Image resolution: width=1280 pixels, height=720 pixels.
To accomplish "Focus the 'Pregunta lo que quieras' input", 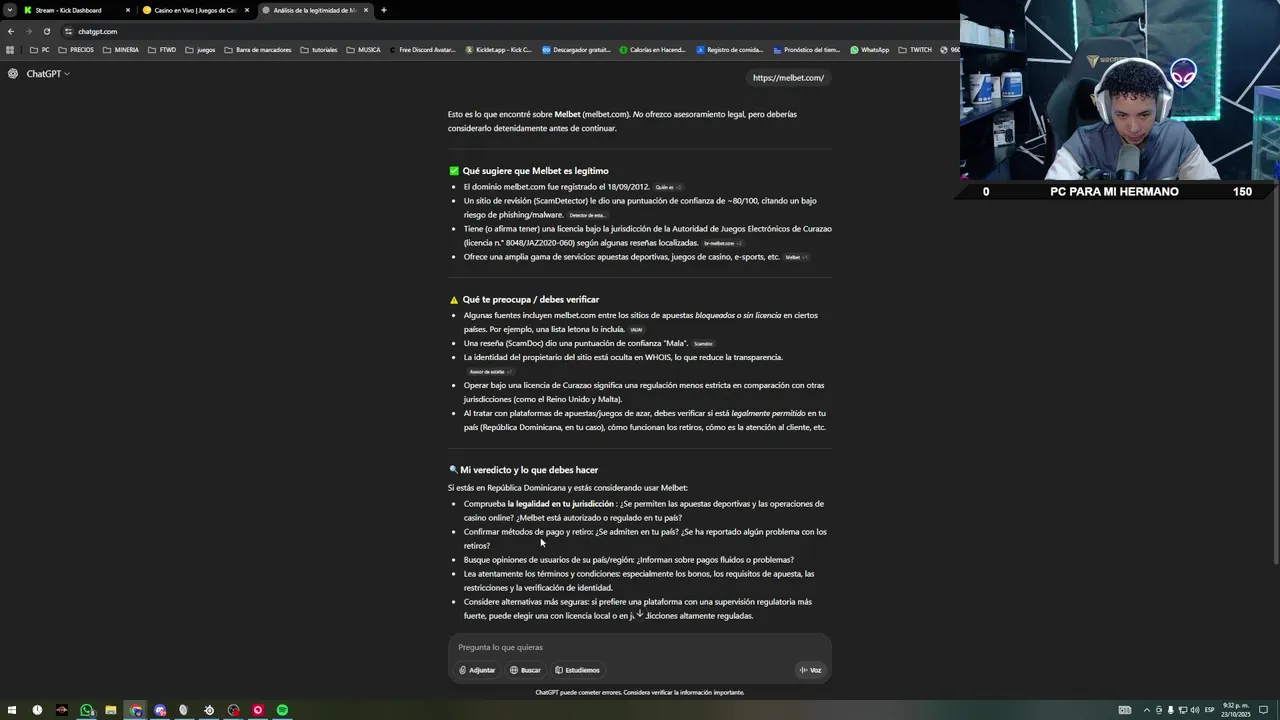I will 640,647.
